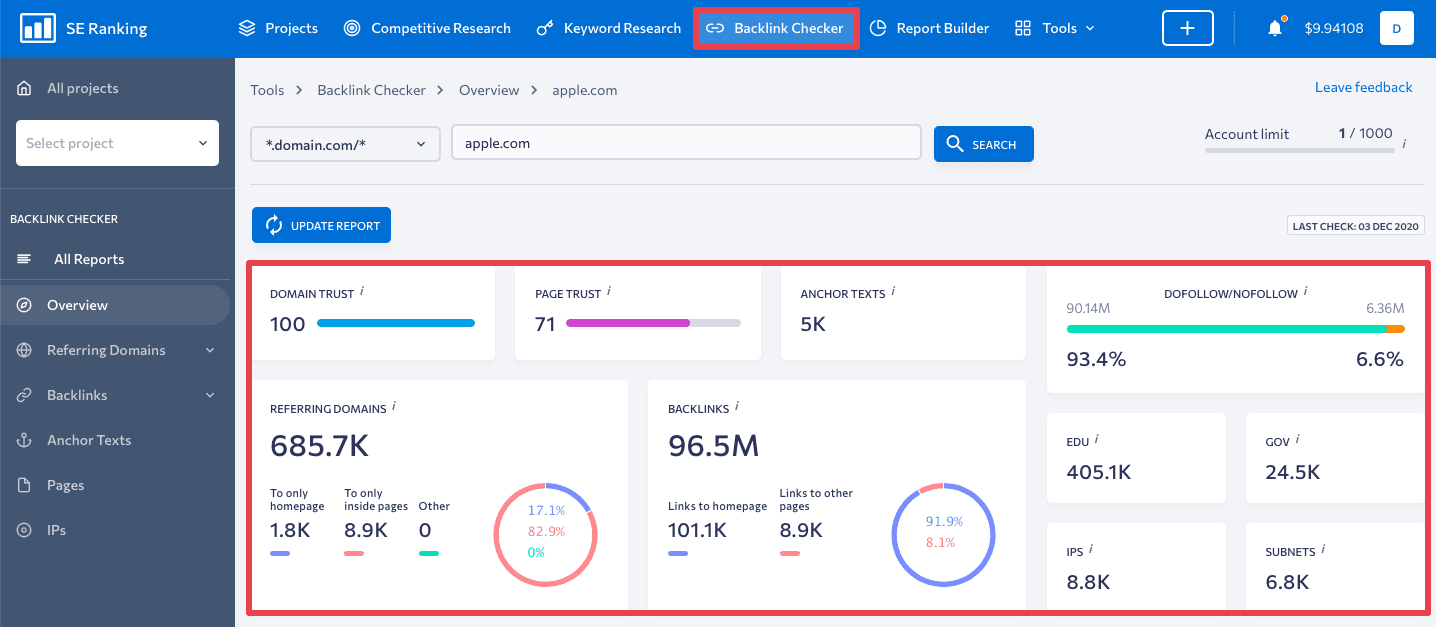Open the Projects top menu
The width and height of the screenshot is (1436, 627).
point(278,28)
